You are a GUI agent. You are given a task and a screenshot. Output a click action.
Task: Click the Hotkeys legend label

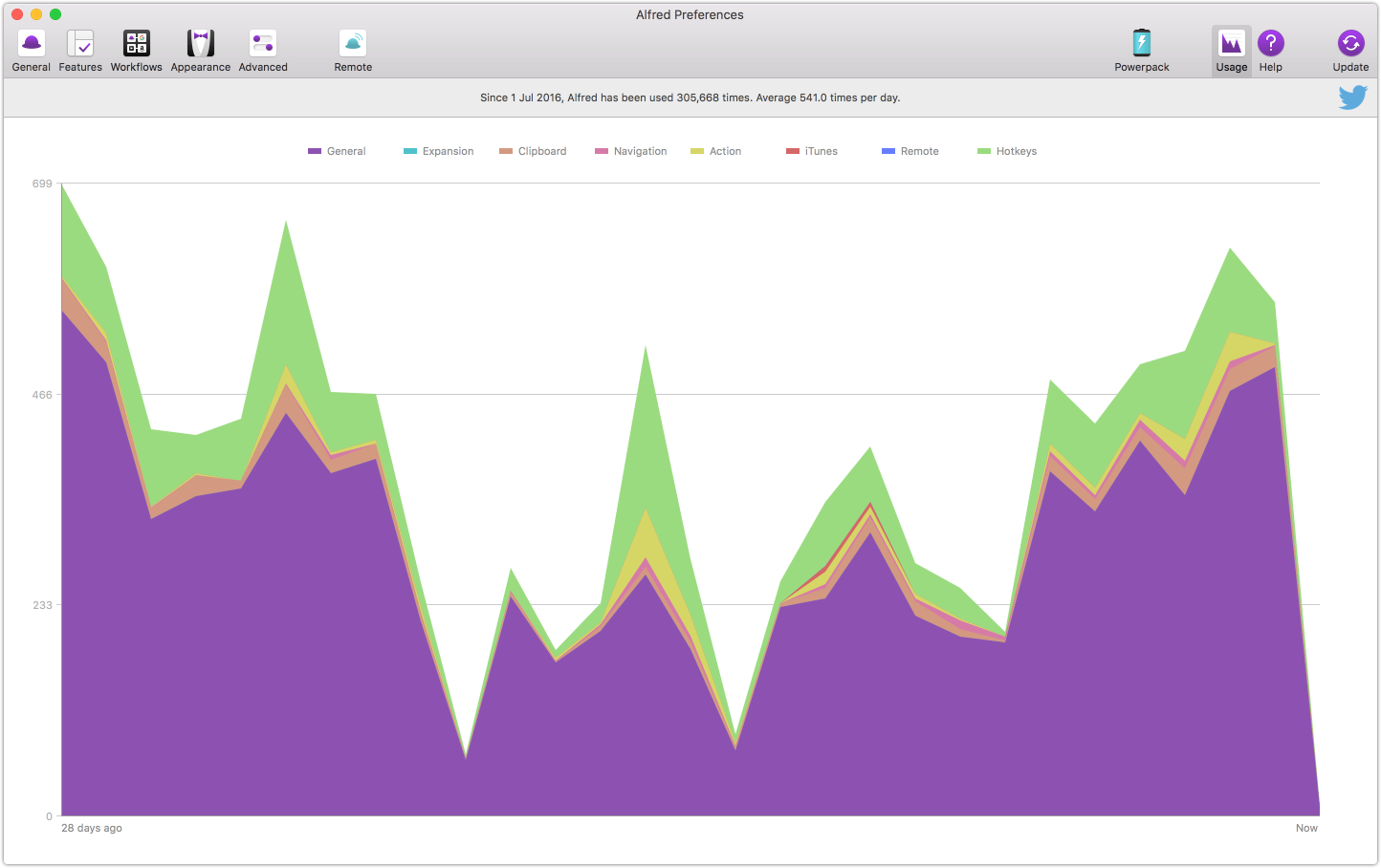click(1017, 151)
